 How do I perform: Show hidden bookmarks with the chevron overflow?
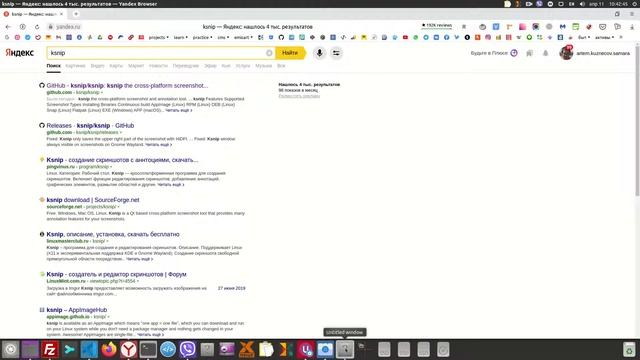point(621,37)
